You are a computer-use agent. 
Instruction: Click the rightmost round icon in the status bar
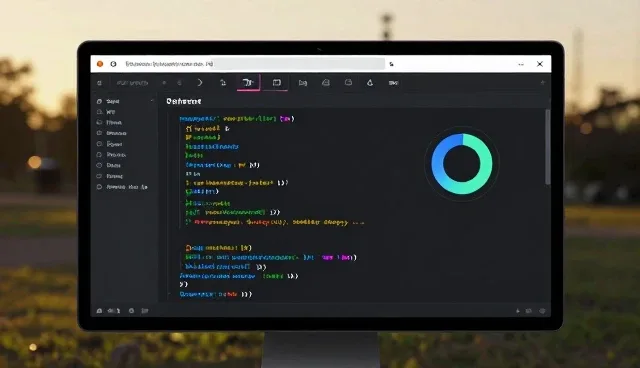(542, 311)
